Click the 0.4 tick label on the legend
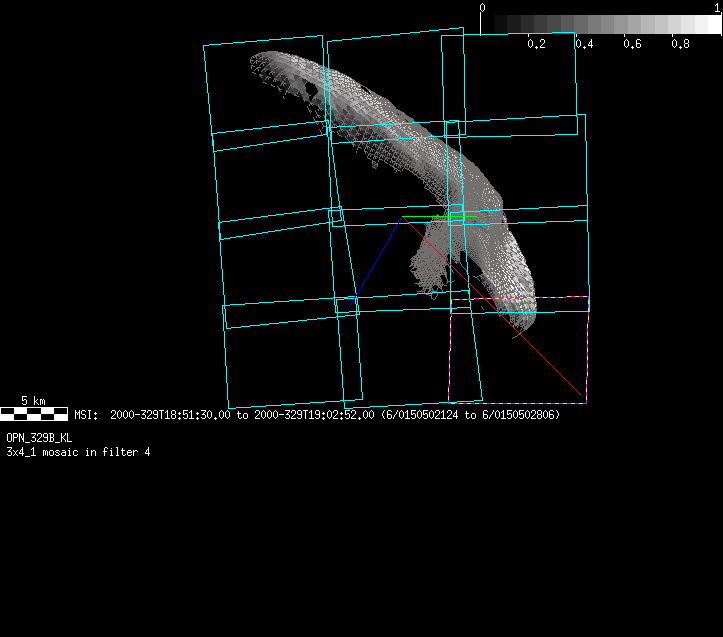 (584, 44)
